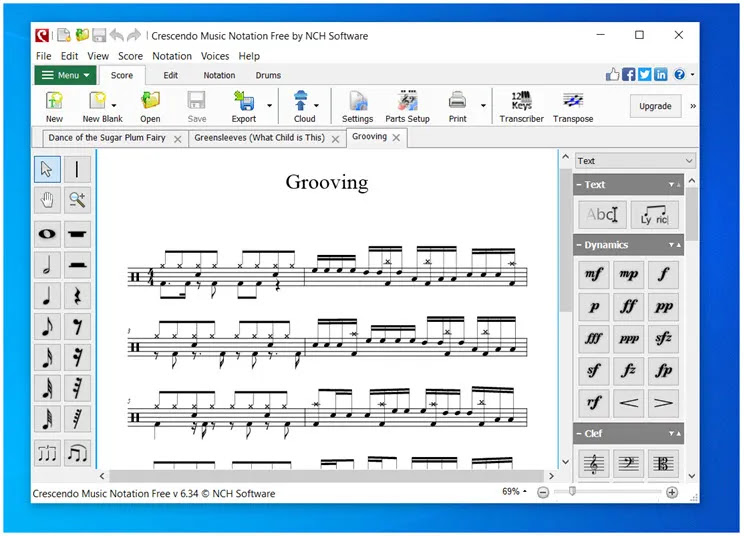Click the score vertical scrollbar thumb
Viewport: 744px width, 536px height.
pyautogui.click(x=566, y=240)
